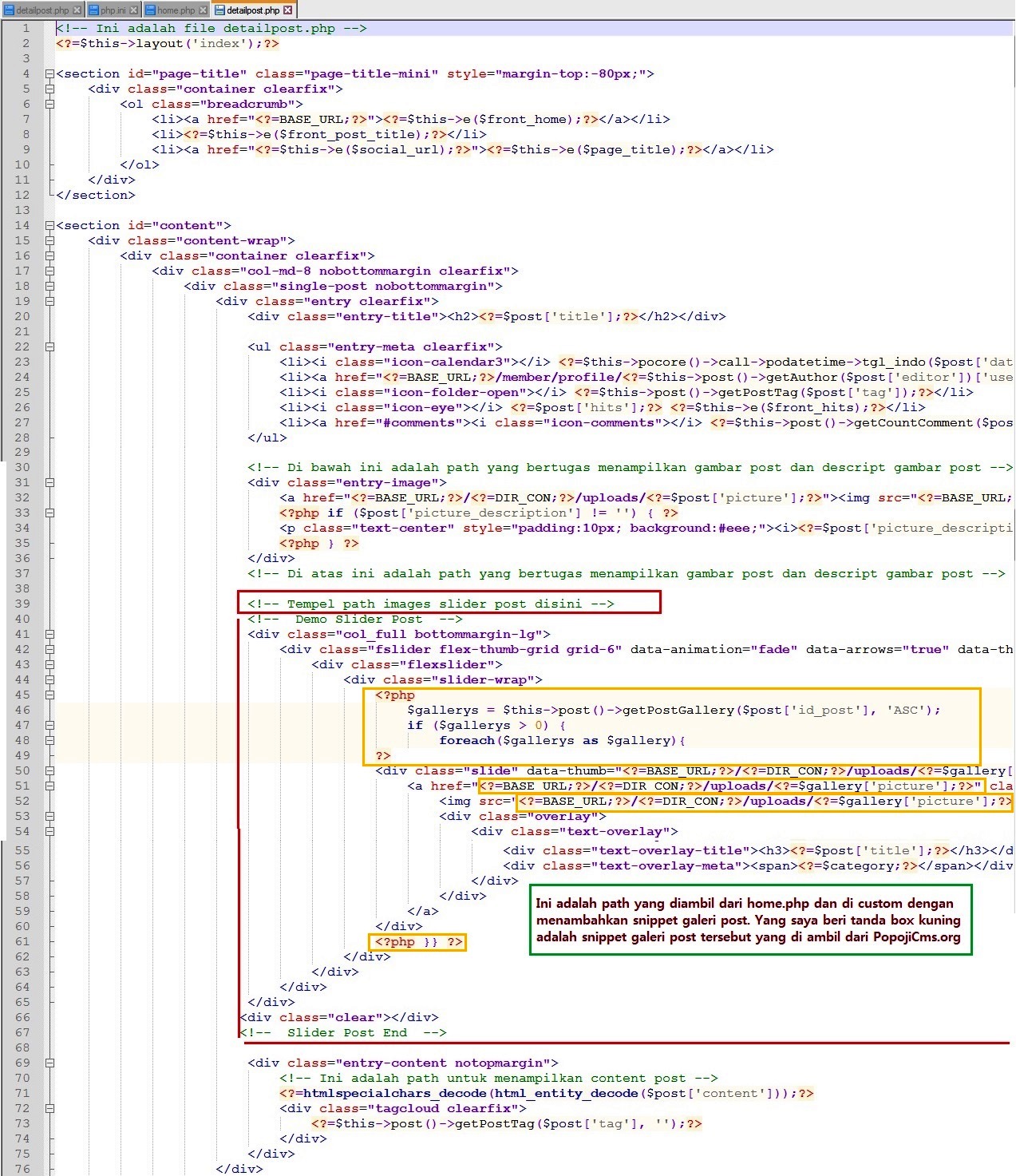Click the 'Ini adalah path untuk menampilkan content post' comment
Viewport: 1016px width, 1176px height.
[499, 1078]
